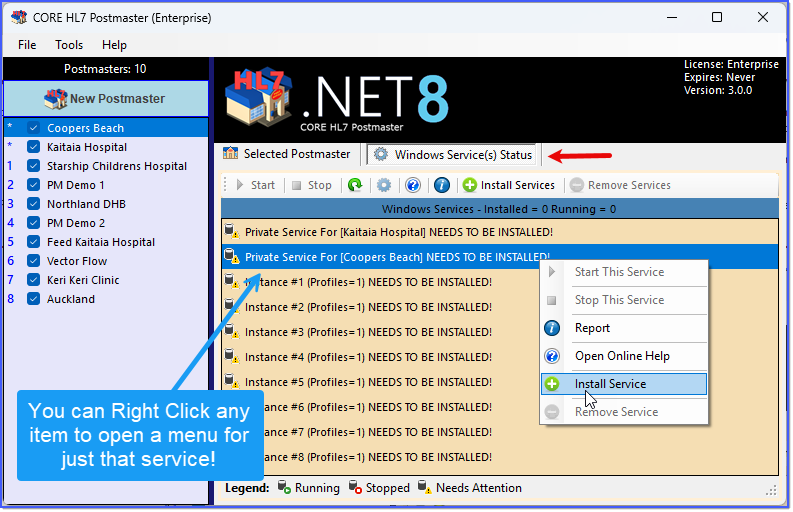Select Keri Keri Clinic in postmaster list

pos(83,280)
